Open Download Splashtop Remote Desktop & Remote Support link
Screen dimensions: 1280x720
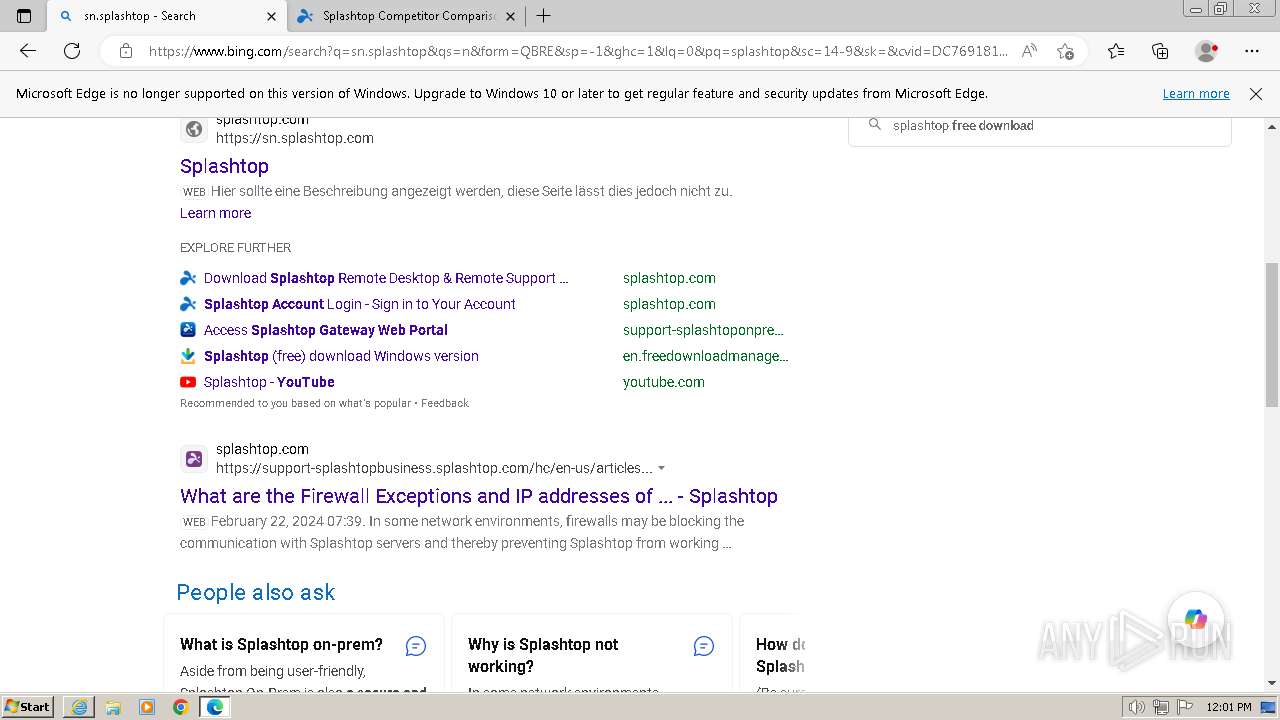point(386,278)
